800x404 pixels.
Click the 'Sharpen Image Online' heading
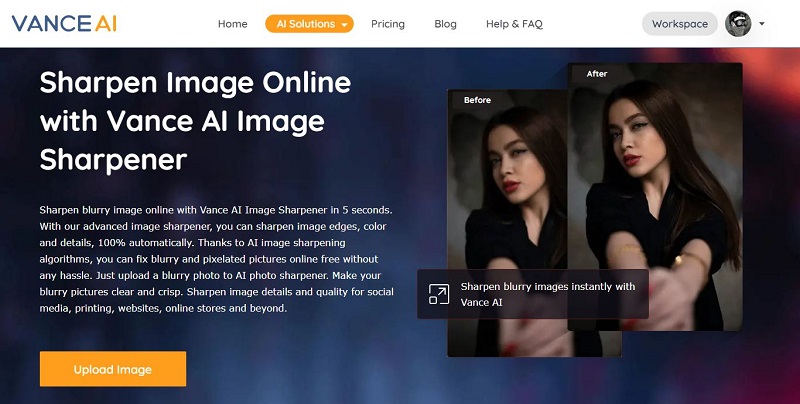point(195,121)
